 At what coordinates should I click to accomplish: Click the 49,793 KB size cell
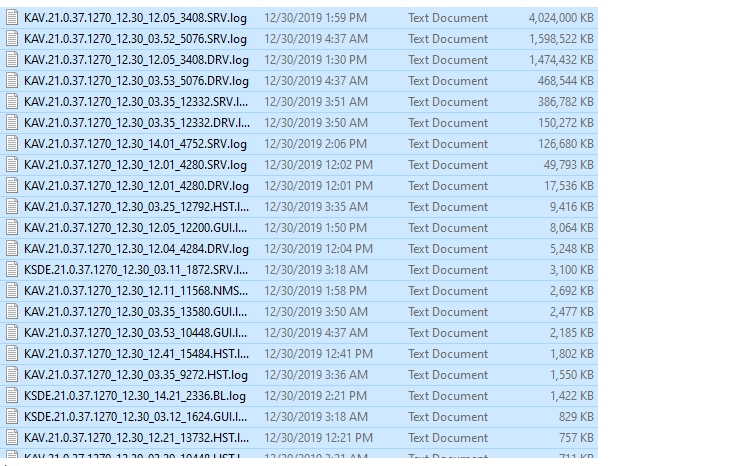click(569, 165)
